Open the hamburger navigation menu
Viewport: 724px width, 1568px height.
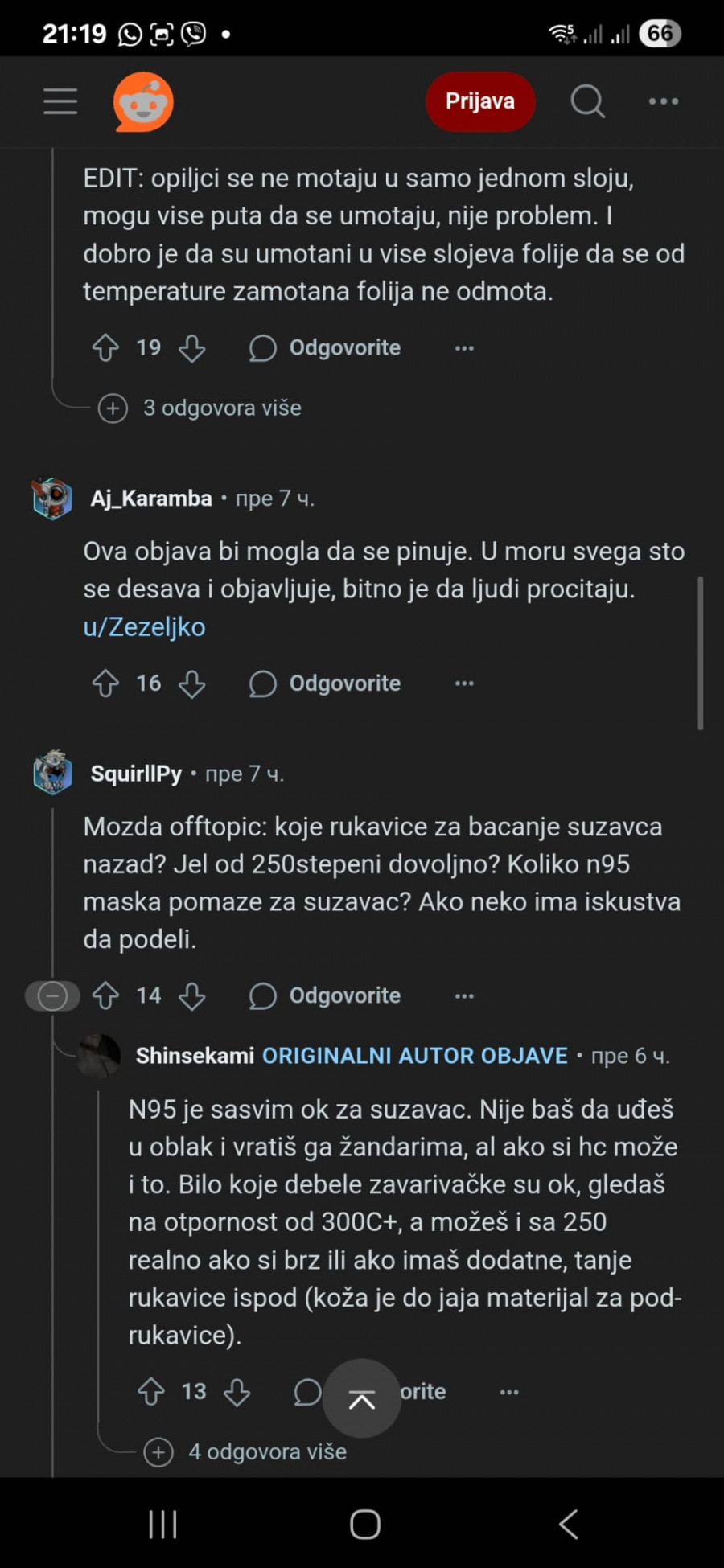pyautogui.click(x=60, y=102)
